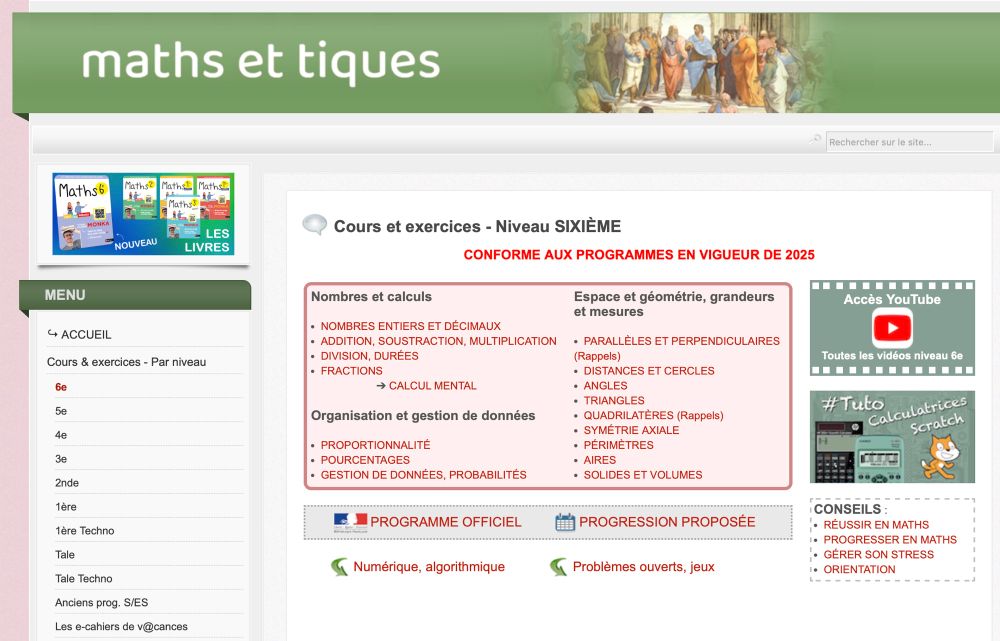The height and width of the screenshot is (641, 1000).
Task: Open the Tale Techno menu item
Action: [x=84, y=578]
